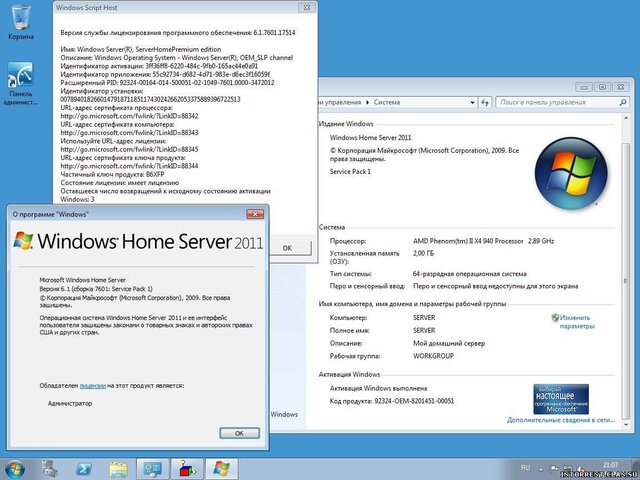Image resolution: width=640 pixels, height=480 pixels.
Task: Click the System window vertical scrollbar thumb
Action: (627, 281)
